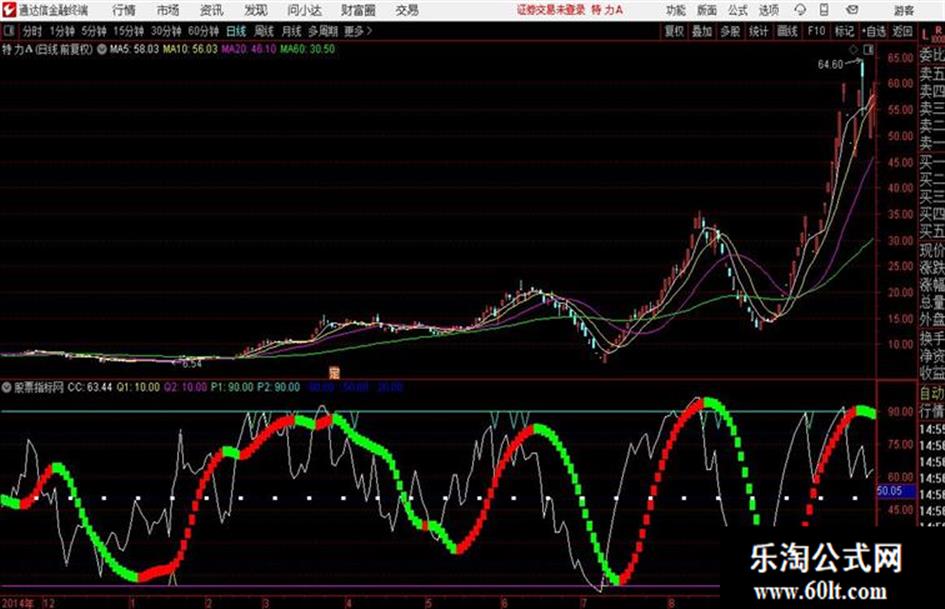Click 2014年 date axis label

point(17,603)
